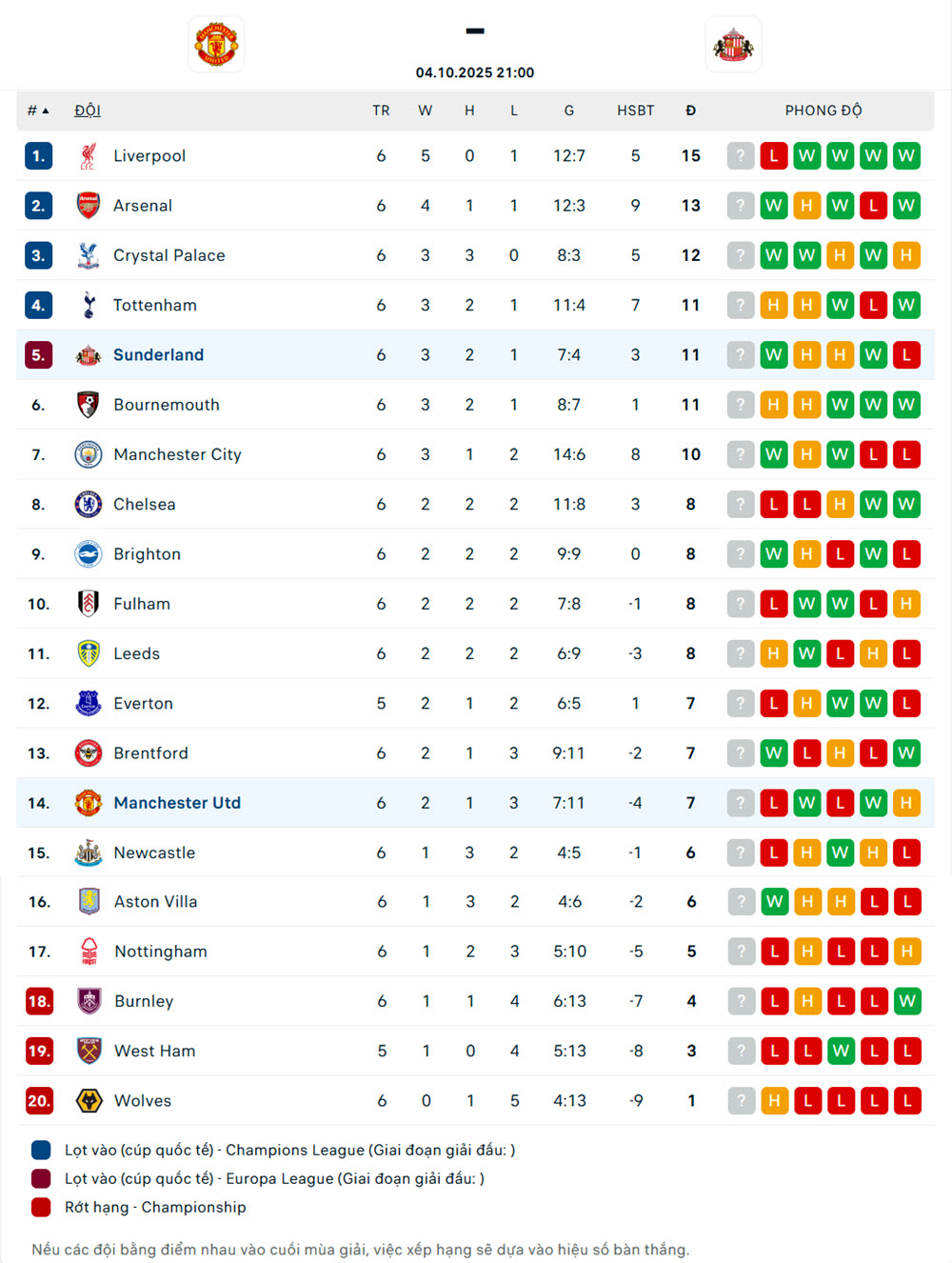The image size is (952, 1263).
Task: Open the Sunderland team link
Action: (x=158, y=355)
